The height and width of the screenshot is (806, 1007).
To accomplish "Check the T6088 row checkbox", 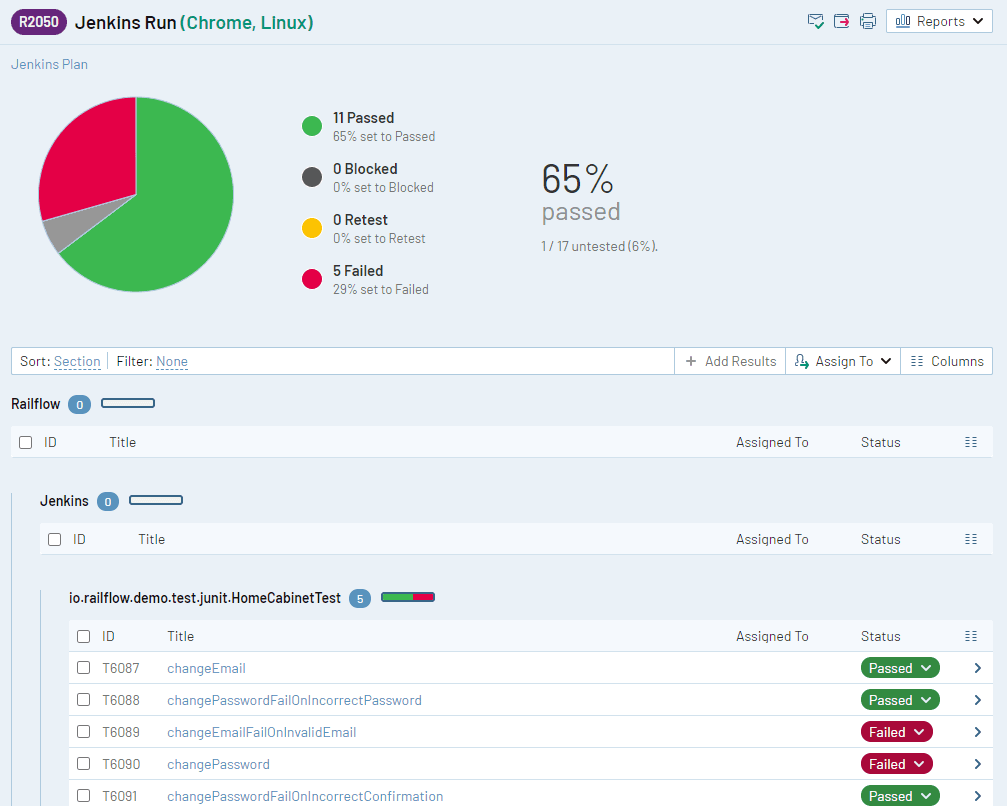I will (83, 699).
